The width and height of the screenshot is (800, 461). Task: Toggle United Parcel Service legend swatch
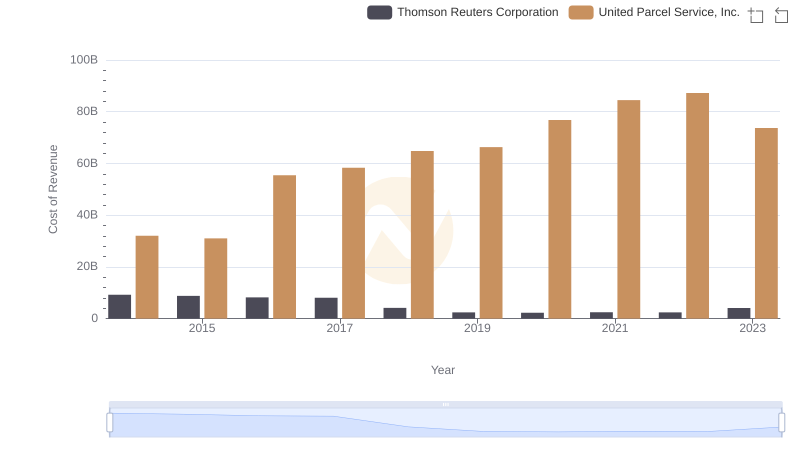coord(581,12)
